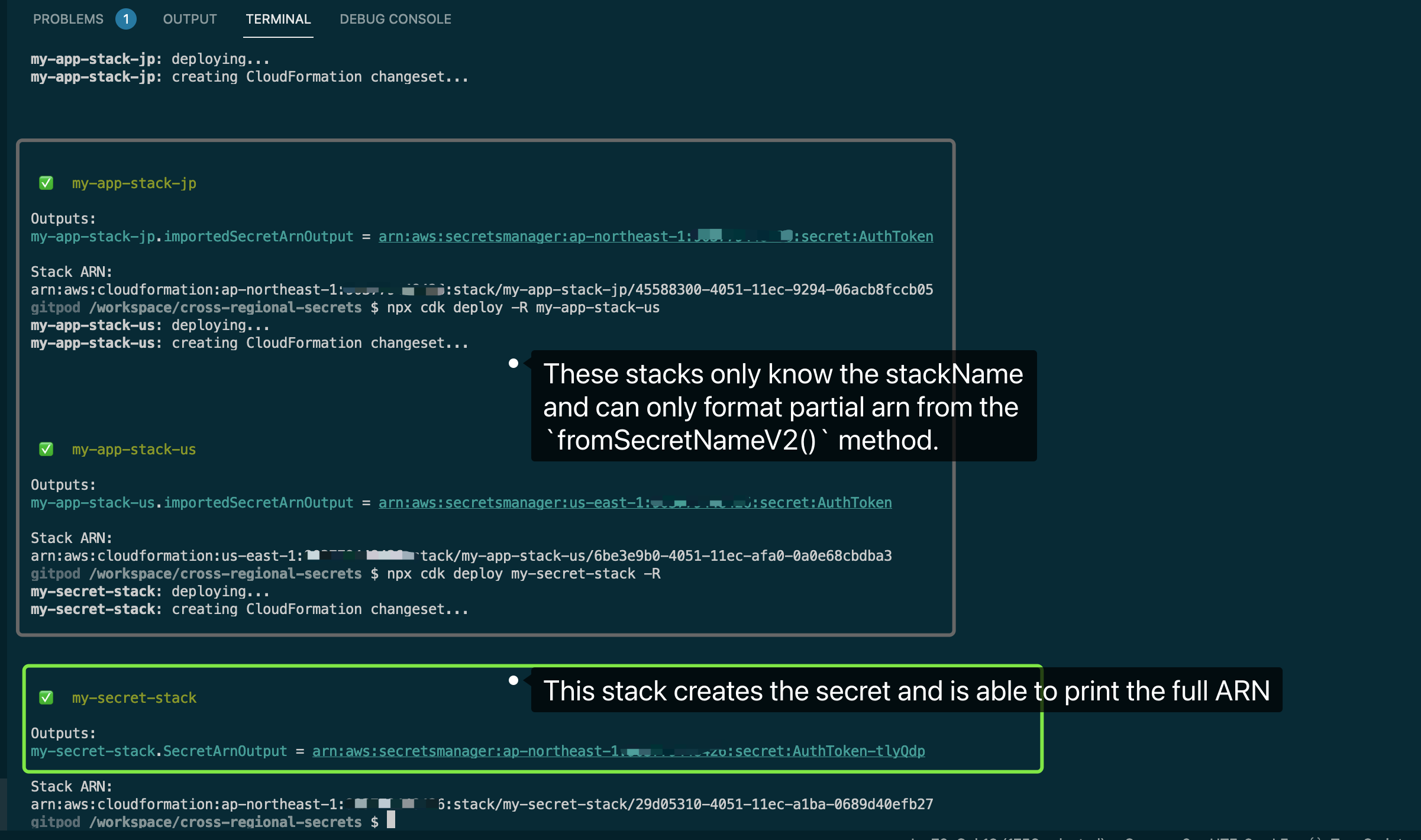Open the us-east-1 importedSecretArnOutput ARN link

(635, 502)
